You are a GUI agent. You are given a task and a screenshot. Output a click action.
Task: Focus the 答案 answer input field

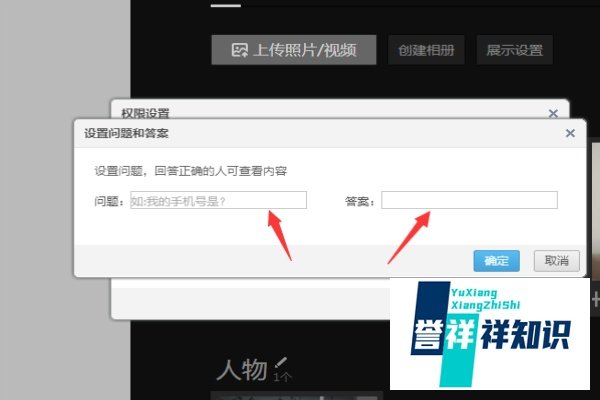click(x=469, y=200)
